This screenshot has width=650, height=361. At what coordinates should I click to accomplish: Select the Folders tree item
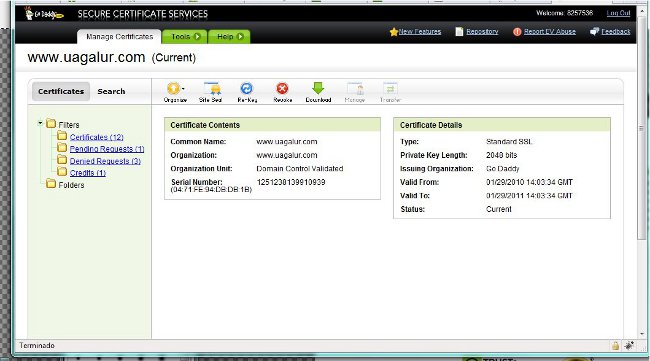coord(71,185)
